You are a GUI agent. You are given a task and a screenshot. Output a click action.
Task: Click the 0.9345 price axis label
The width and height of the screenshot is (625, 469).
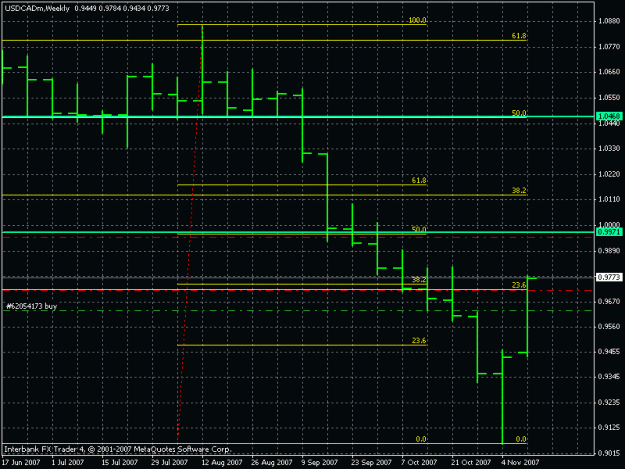(x=609, y=377)
